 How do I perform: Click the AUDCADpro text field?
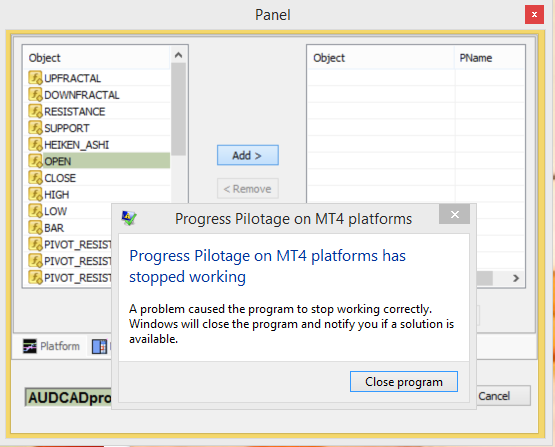coord(68,397)
